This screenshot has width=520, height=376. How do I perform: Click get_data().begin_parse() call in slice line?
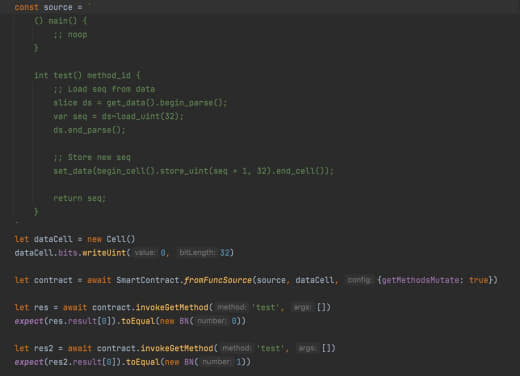click(x=166, y=103)
